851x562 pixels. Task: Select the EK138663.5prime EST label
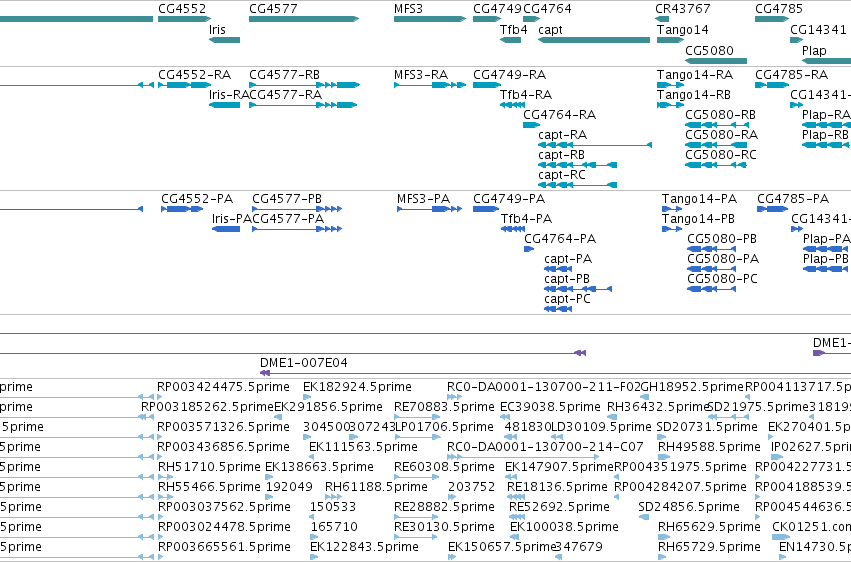[320, 467]
